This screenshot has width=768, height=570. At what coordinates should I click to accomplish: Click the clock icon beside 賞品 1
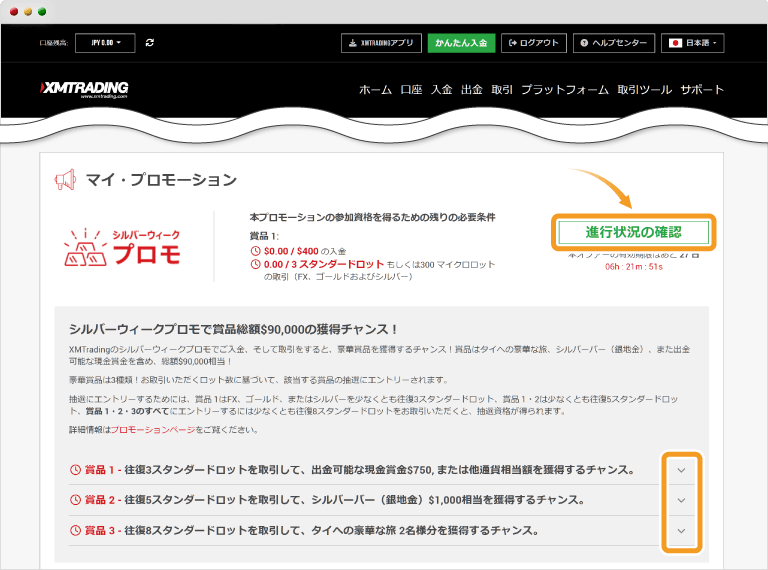(75, 470)
